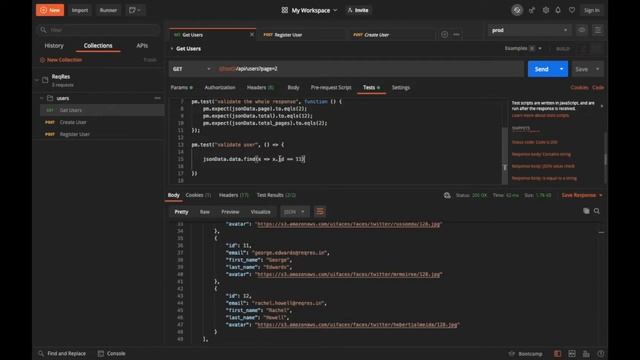The width and height of the screenshot is (640, 360).
Task: Open the Headers request tab
Action: pos(260,88)
